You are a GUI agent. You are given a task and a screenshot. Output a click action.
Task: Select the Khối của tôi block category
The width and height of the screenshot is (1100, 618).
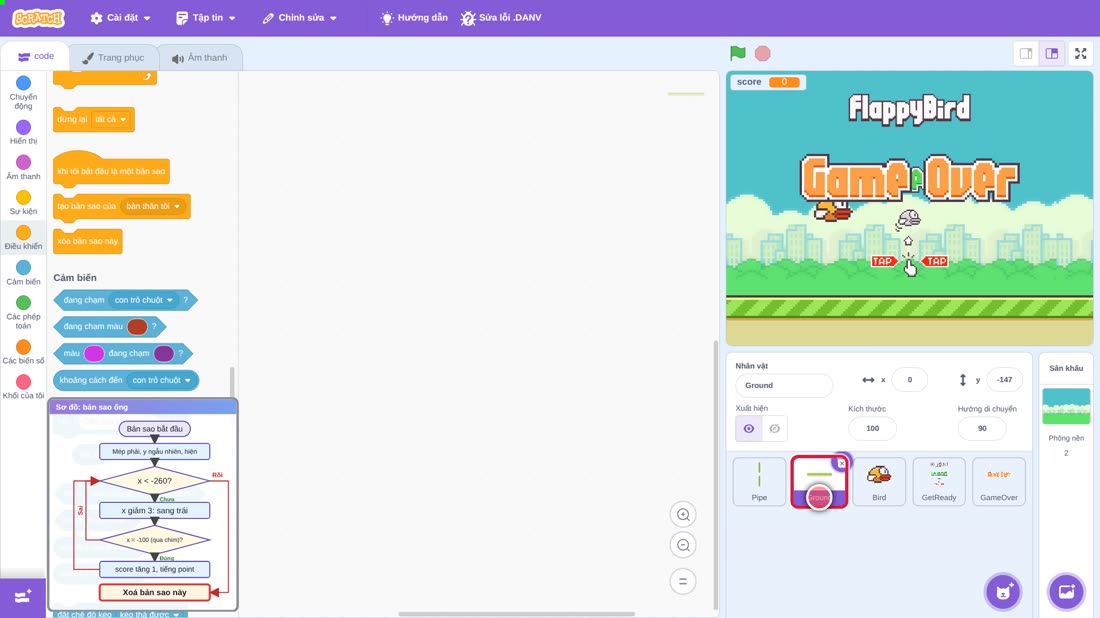pos(23,387)
